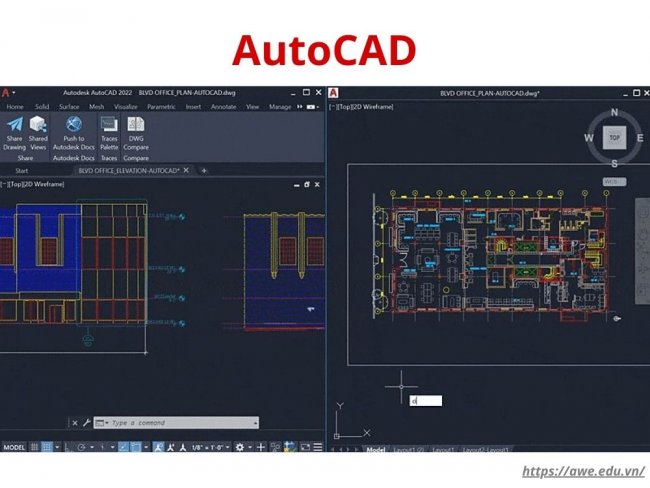Close the BLVD OFFICE_ELEVATION-AUTOCAD file tab

[x=186, y=170]
